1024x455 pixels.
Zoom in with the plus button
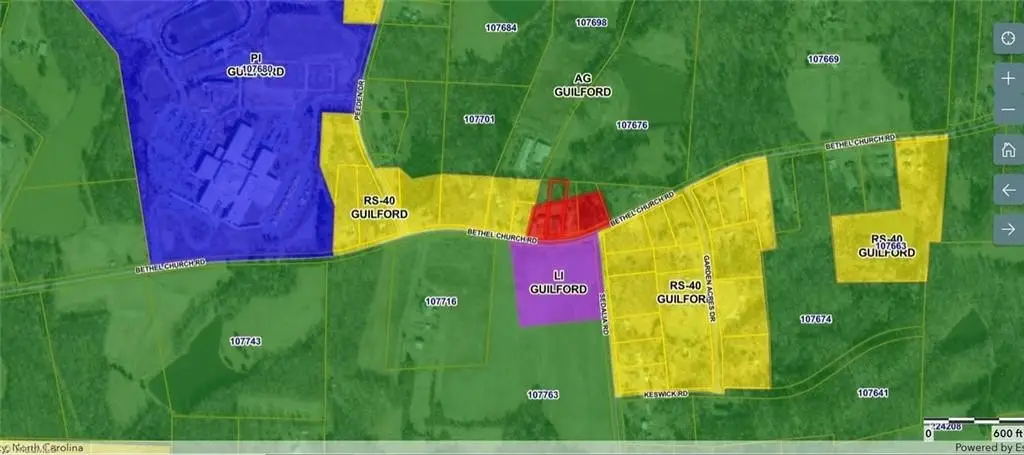coord(1008,77)
